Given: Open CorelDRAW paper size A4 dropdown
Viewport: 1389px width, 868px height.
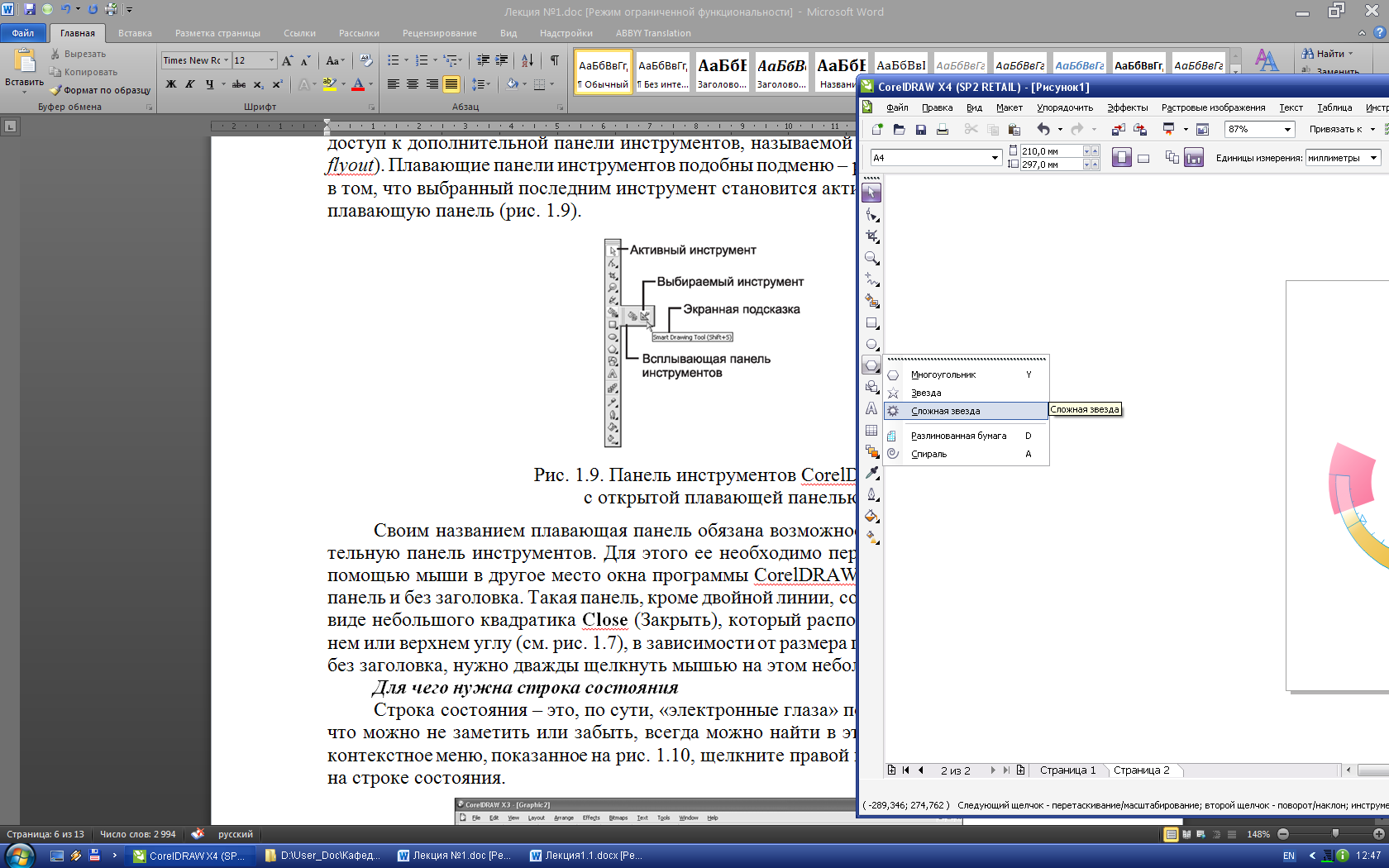Looking at the screenshot, I should pos(995,158).
